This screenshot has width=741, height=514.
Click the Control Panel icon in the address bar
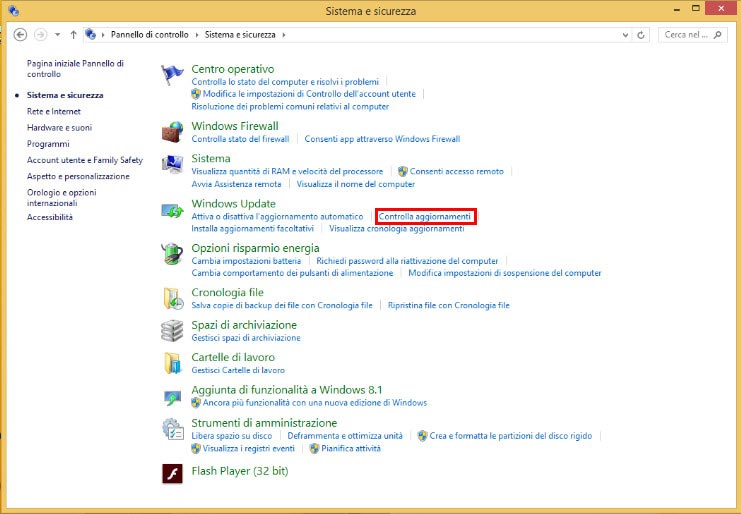point(91,34)
